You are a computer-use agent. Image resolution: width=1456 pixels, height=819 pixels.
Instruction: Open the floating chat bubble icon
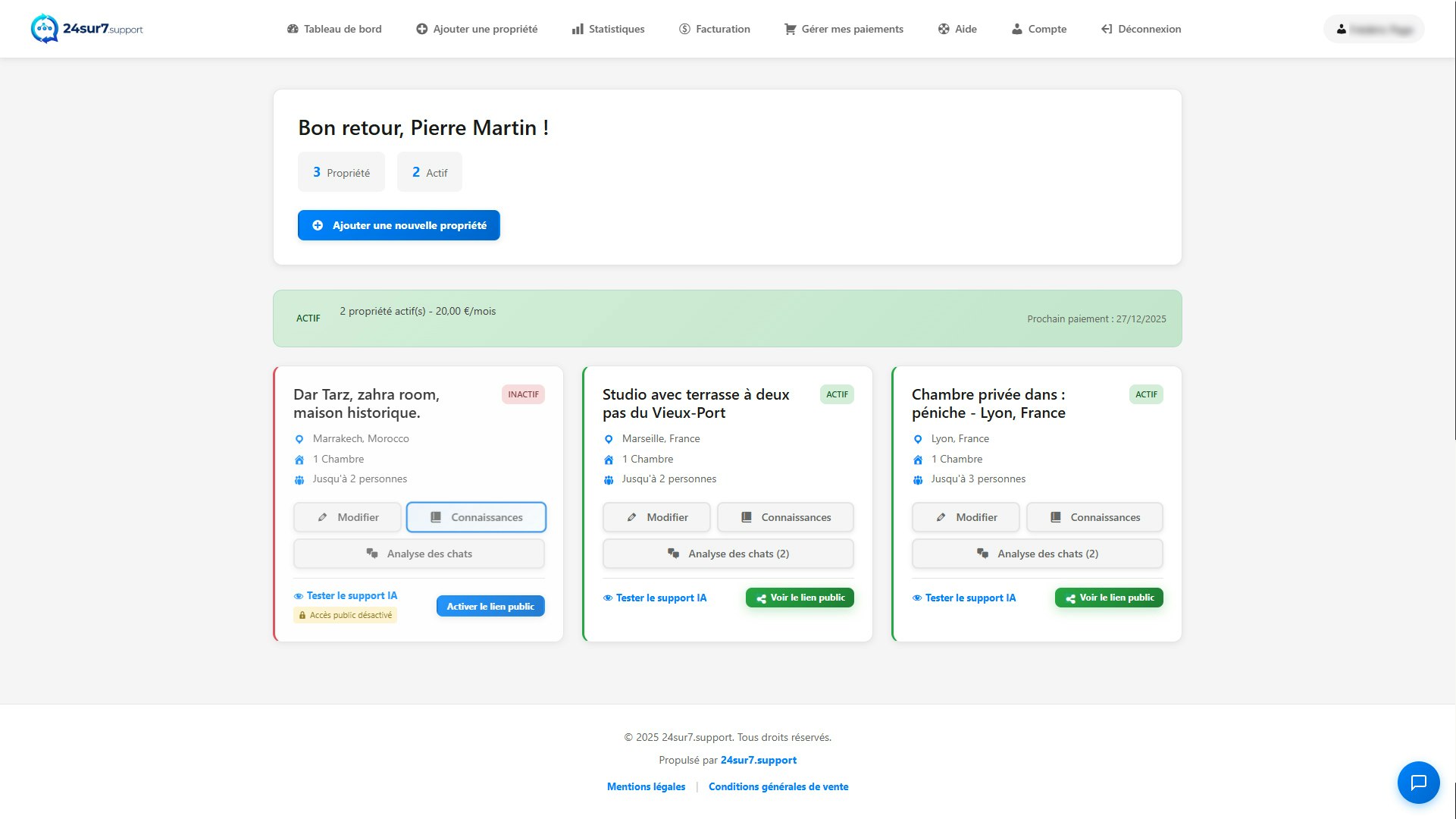[x=1419, y=782]
